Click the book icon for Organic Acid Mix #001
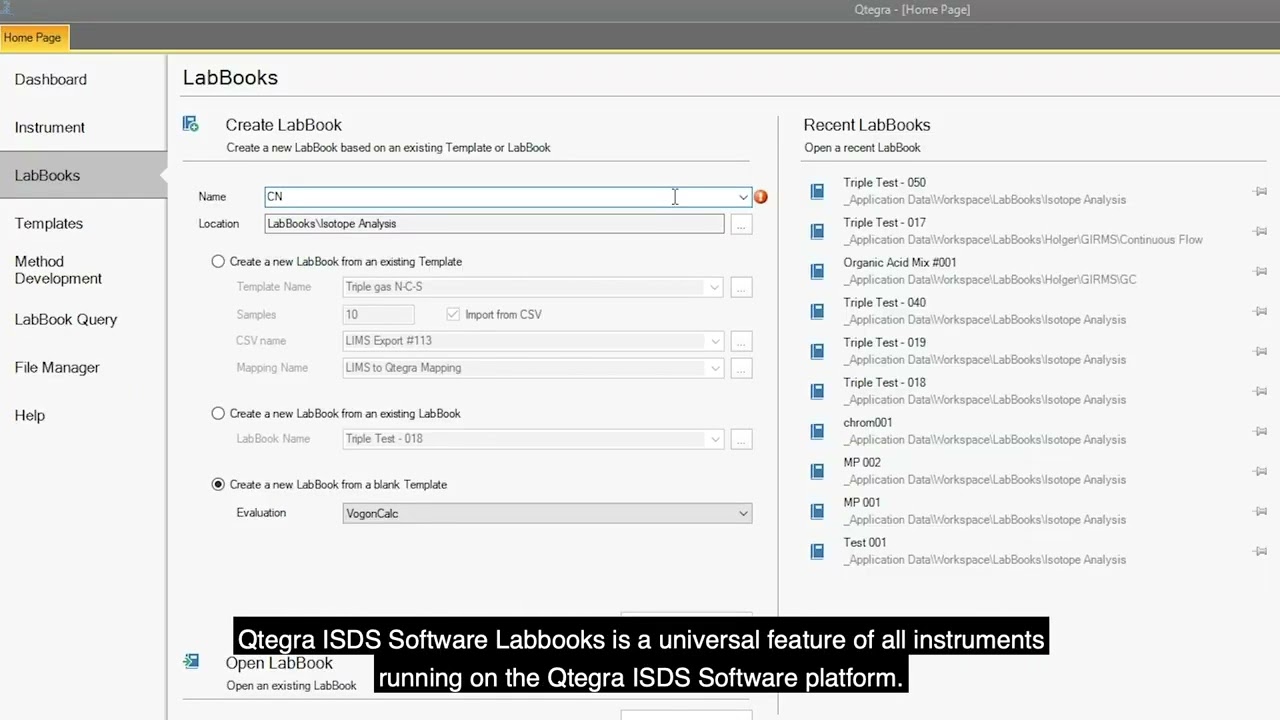1280x720 pixels. (x=817, y=271)
